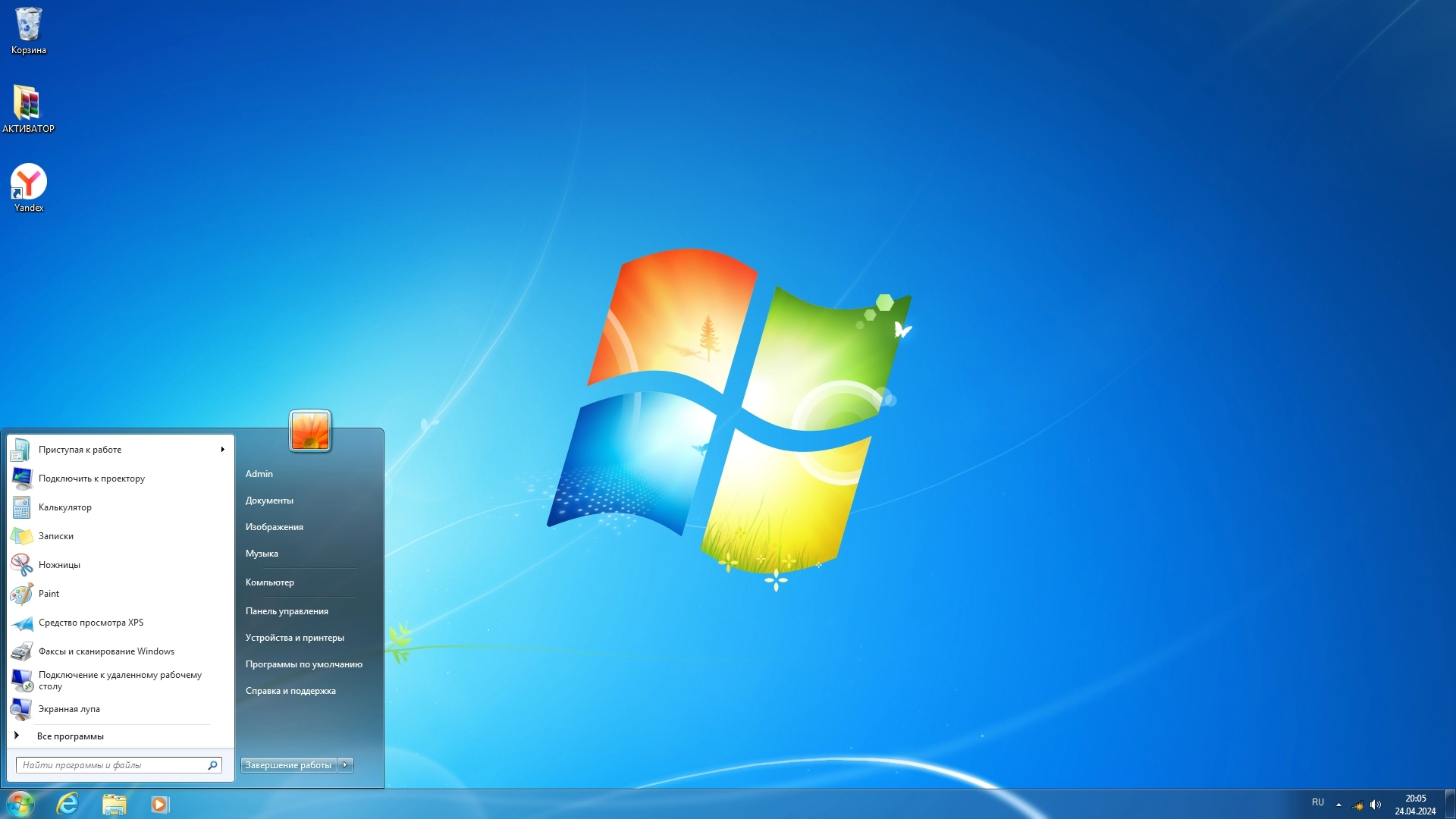1456x819 pixels.
Task: Open Paint from the Start menu
Action: click(x=49, y=593)
